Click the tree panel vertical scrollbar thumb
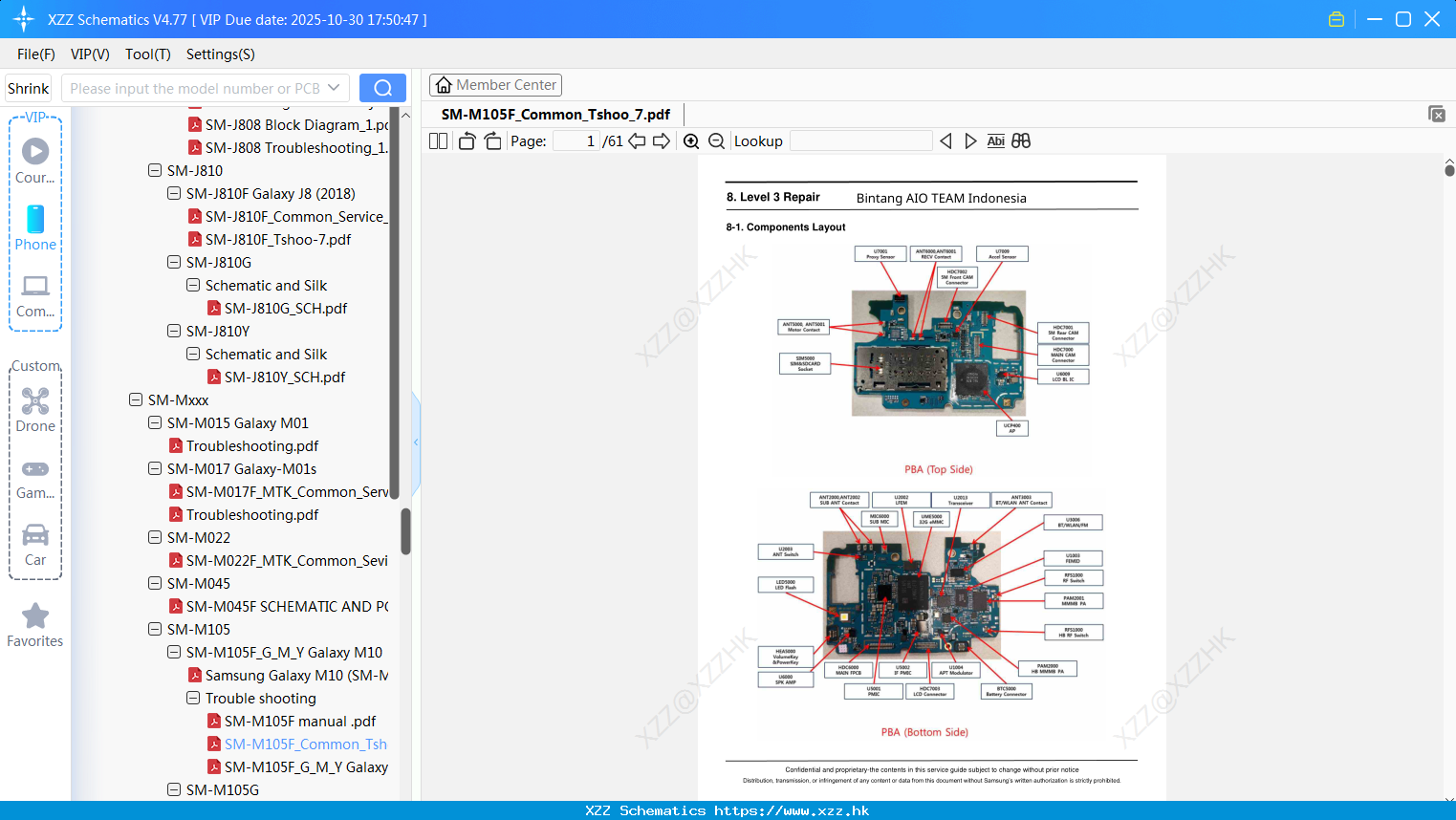 (405, 530)
